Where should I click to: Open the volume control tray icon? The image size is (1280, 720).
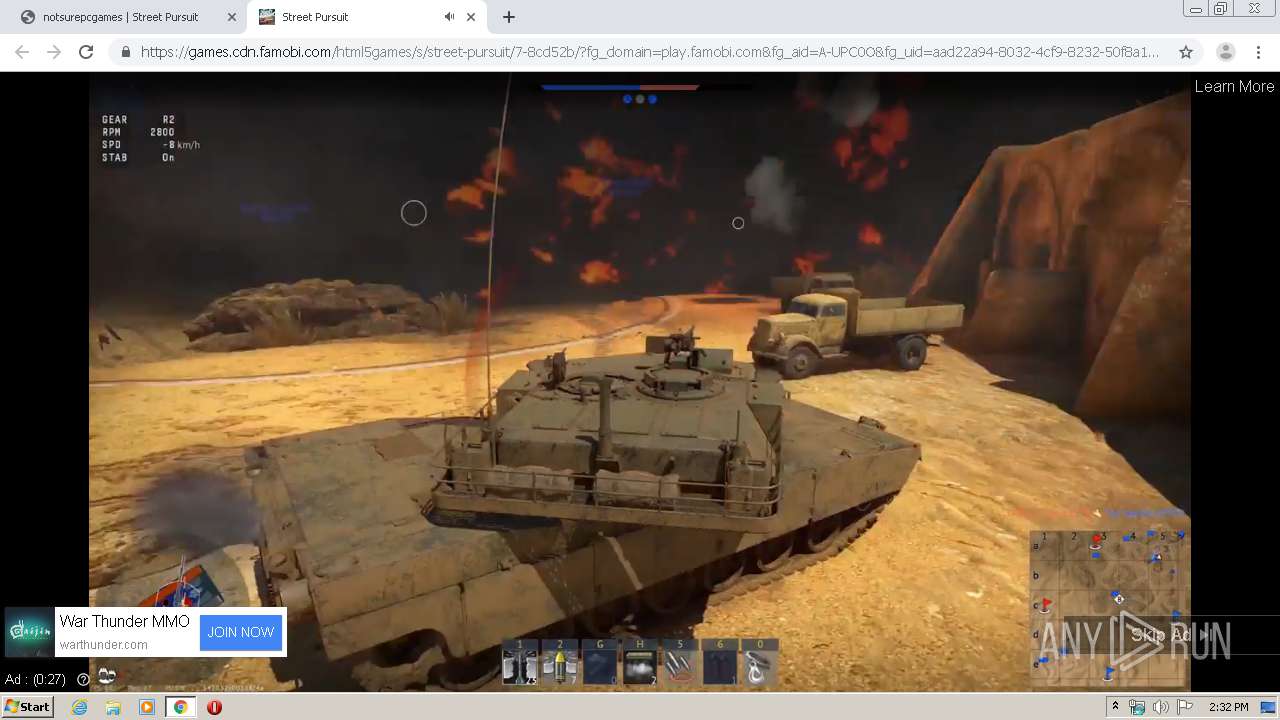tap(1161, 707)
